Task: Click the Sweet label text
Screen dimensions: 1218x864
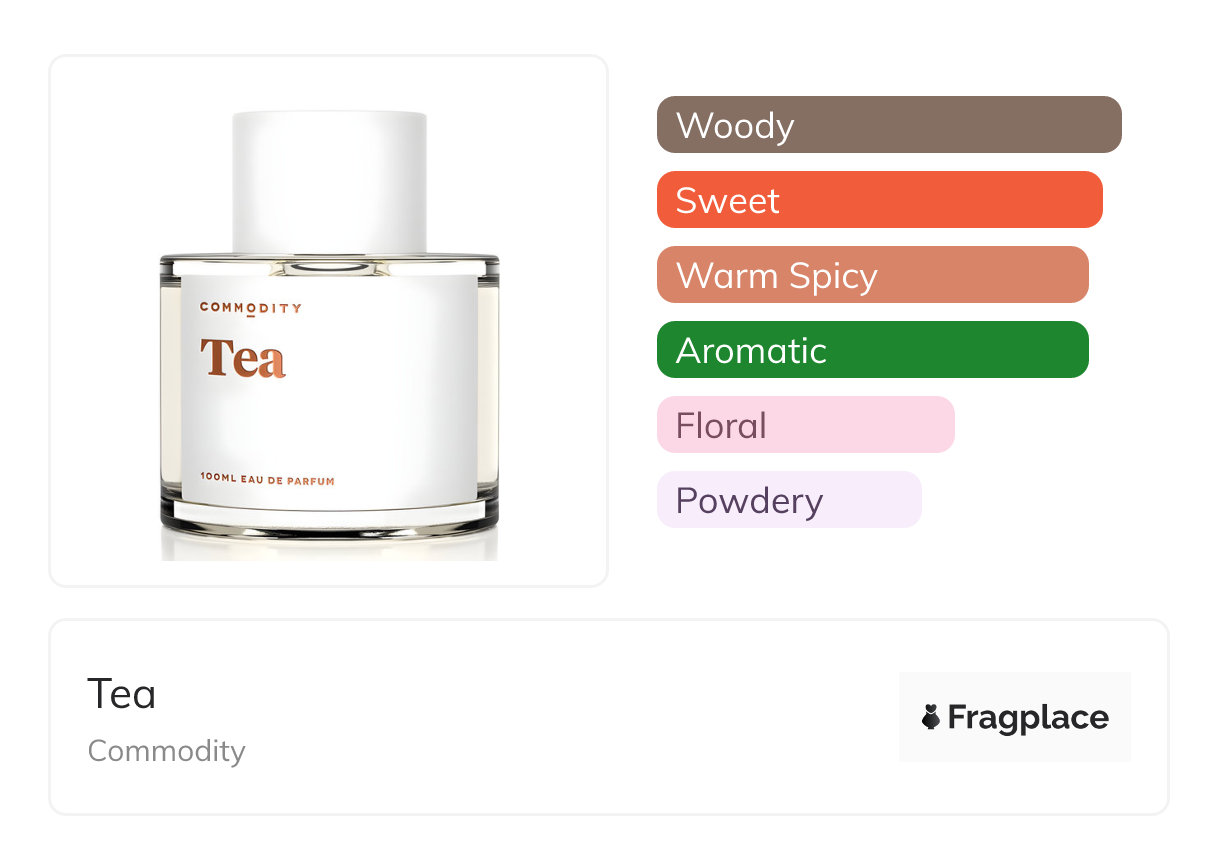Action: pos(727,201)
